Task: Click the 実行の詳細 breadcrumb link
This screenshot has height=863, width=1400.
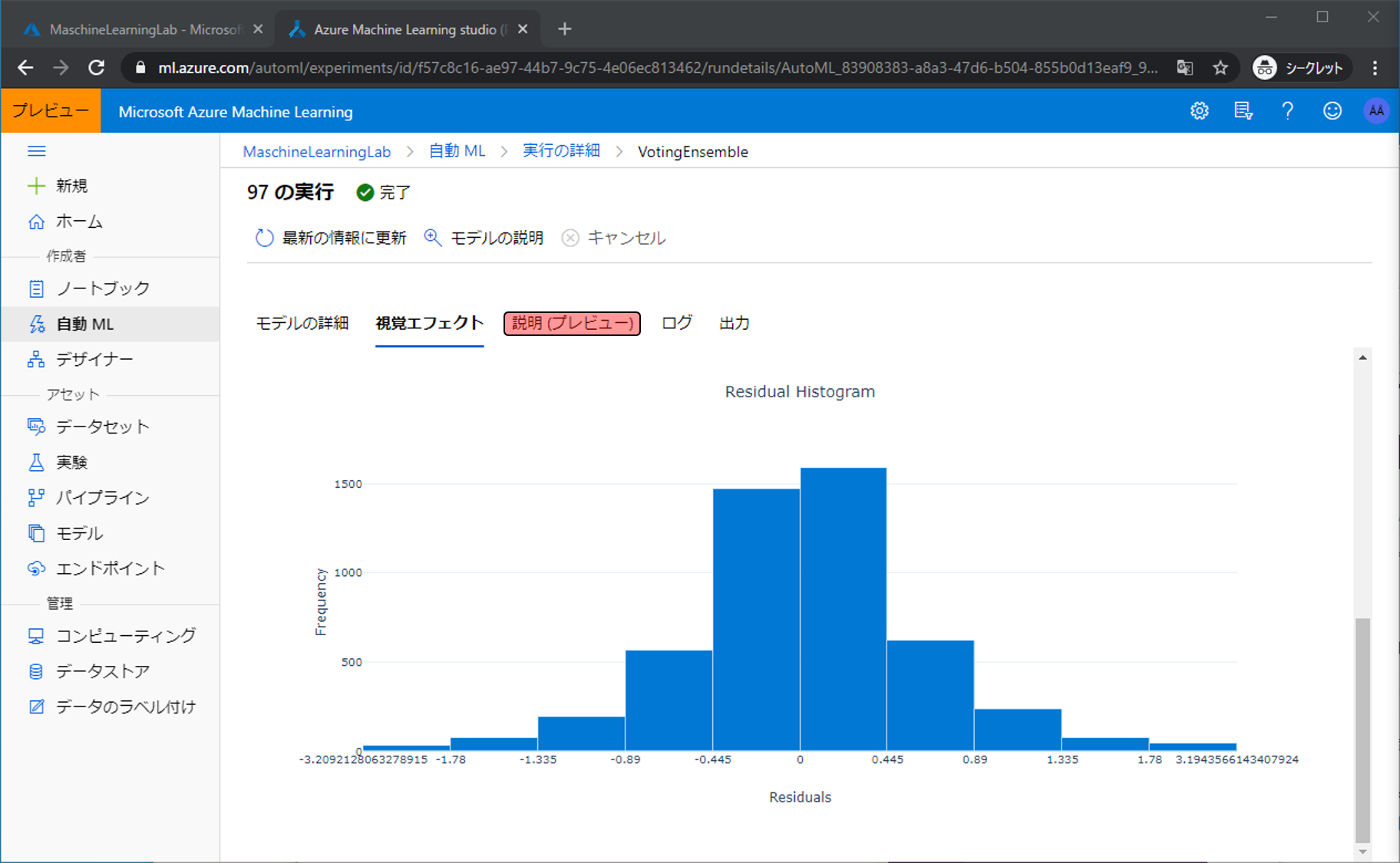Action: tap(561, 151)
